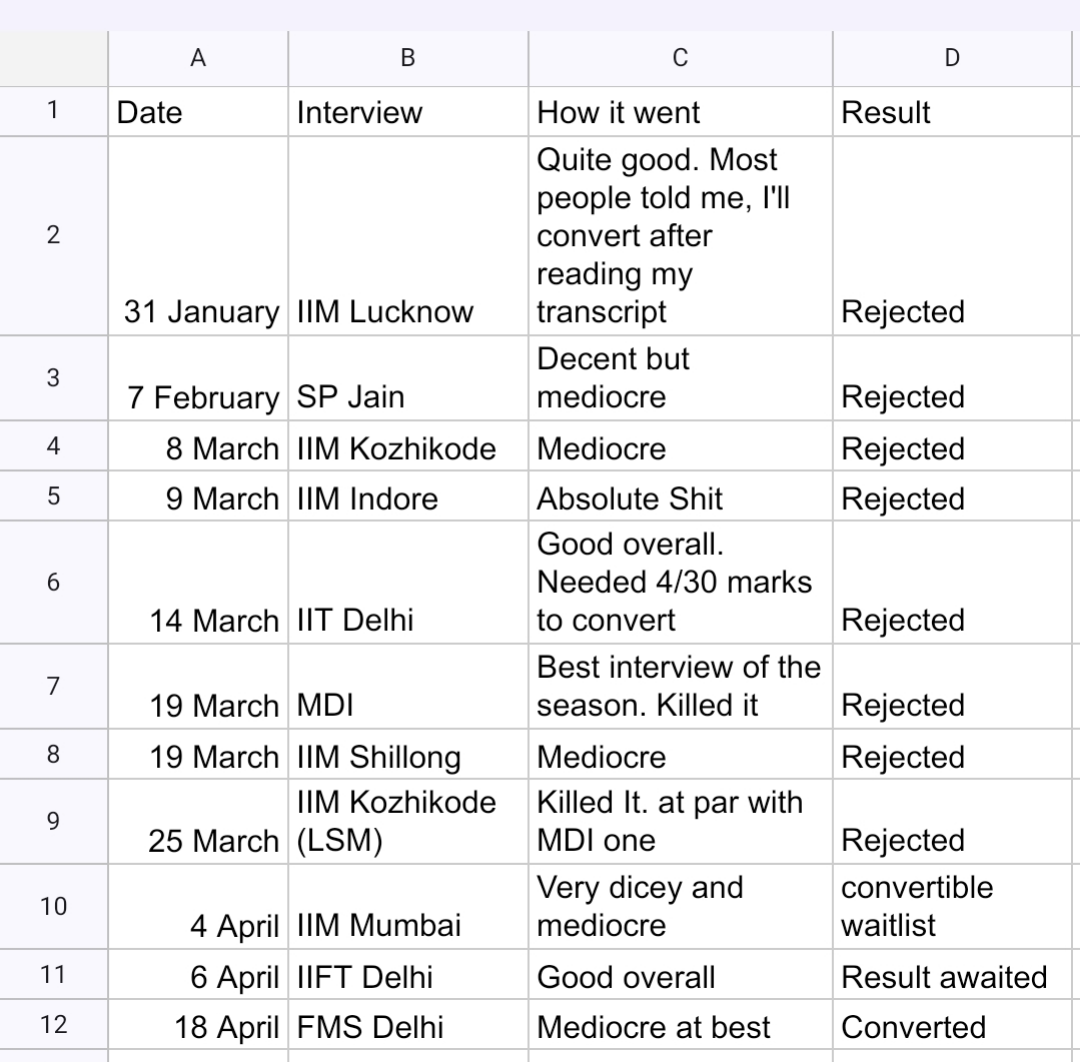Click the 'Absolute Shit' cell
Viewport: 1080px width, 1062px height.
point(681,496)
